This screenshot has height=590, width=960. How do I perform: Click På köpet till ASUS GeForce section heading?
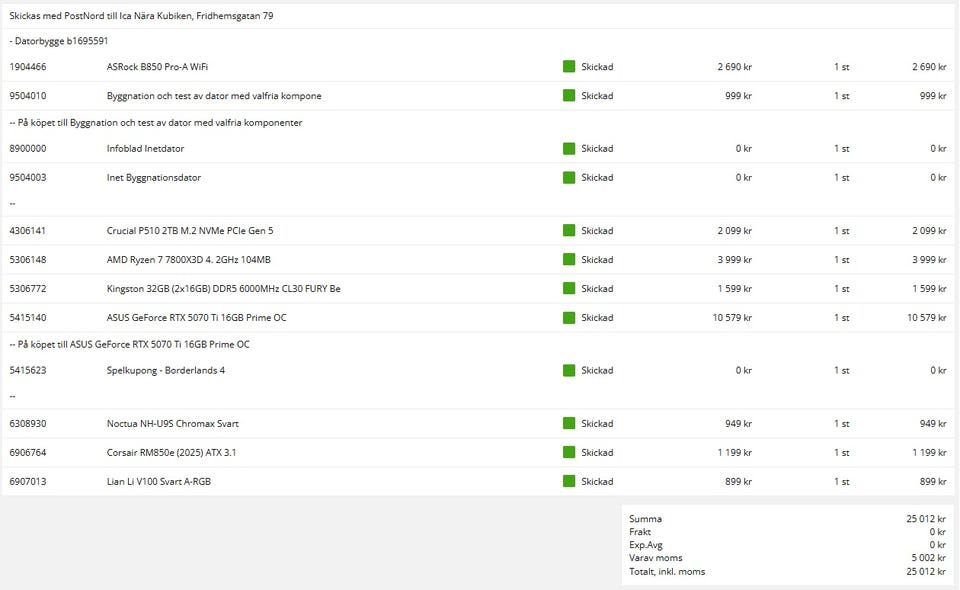[129, 345]
